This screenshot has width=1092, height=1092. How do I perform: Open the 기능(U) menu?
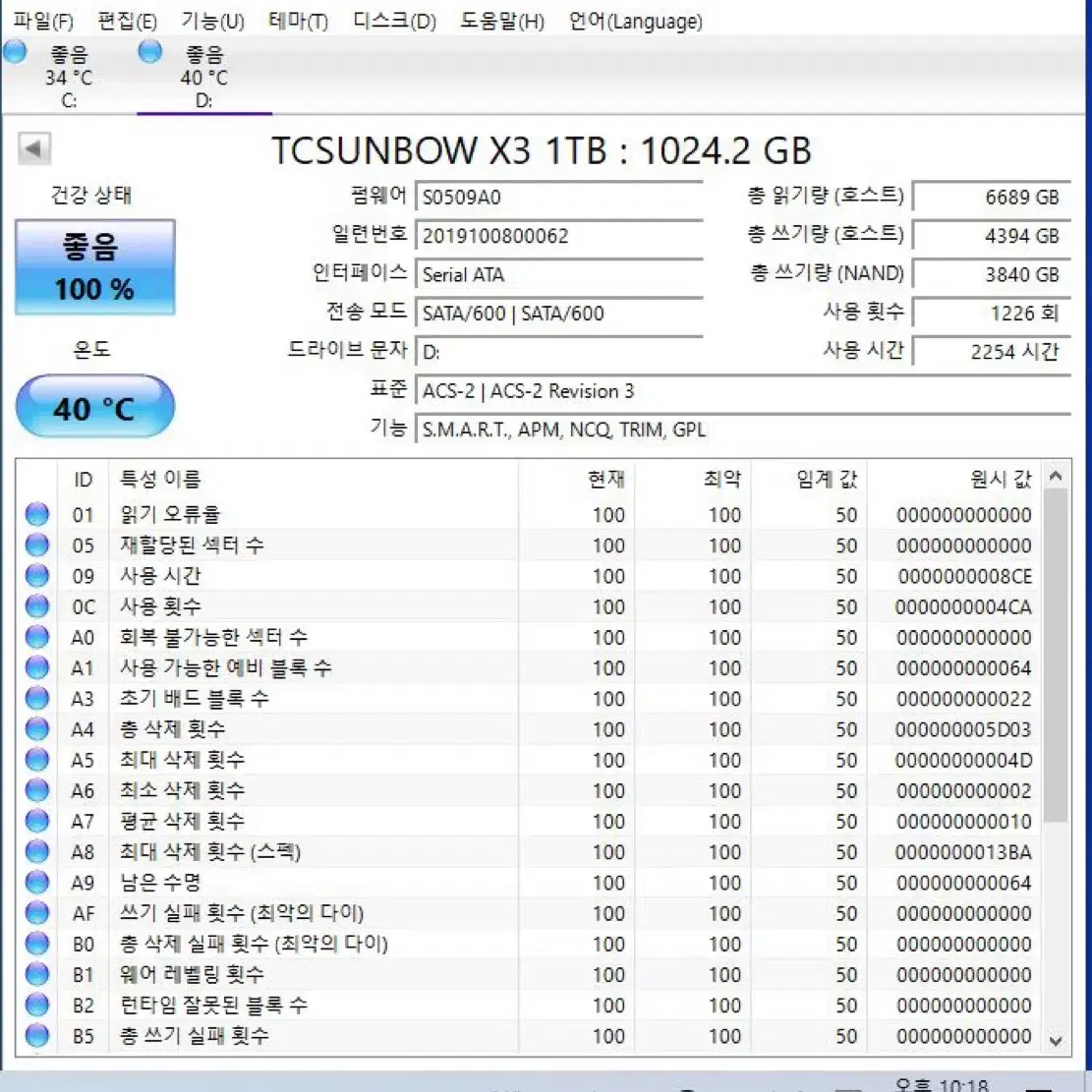pos(212,21)
